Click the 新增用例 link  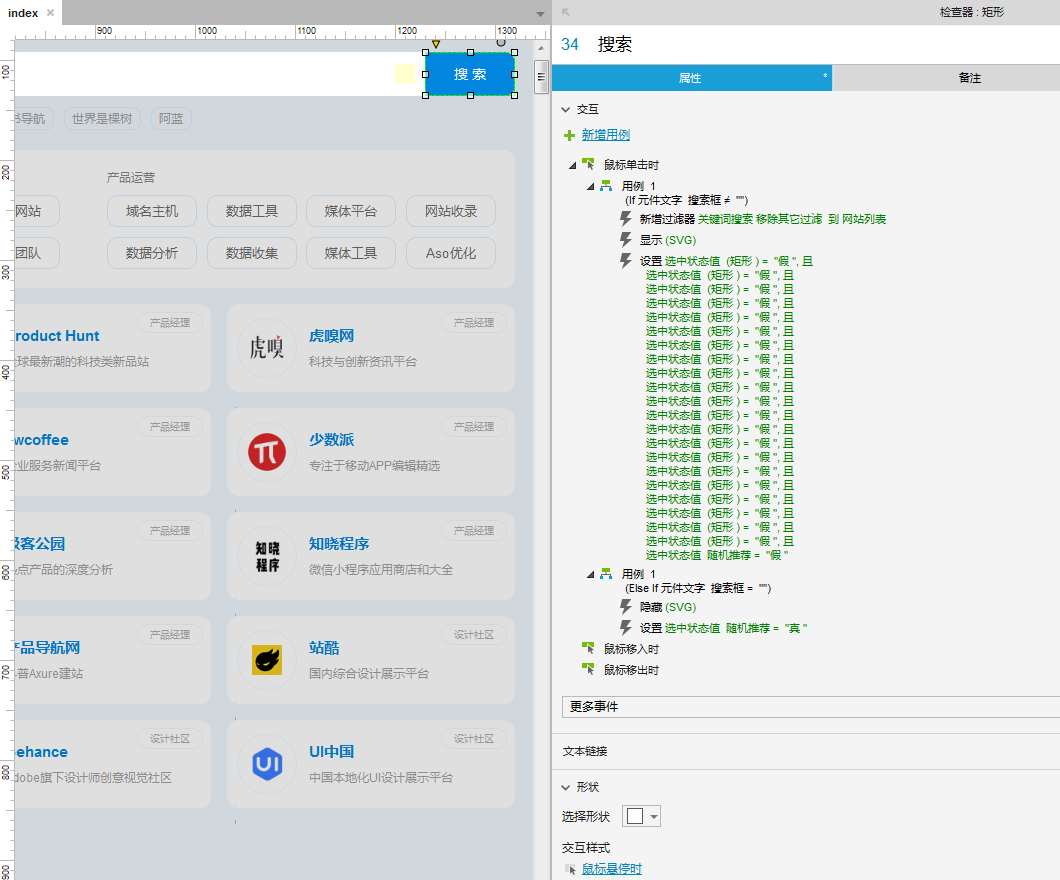point(605,135)
